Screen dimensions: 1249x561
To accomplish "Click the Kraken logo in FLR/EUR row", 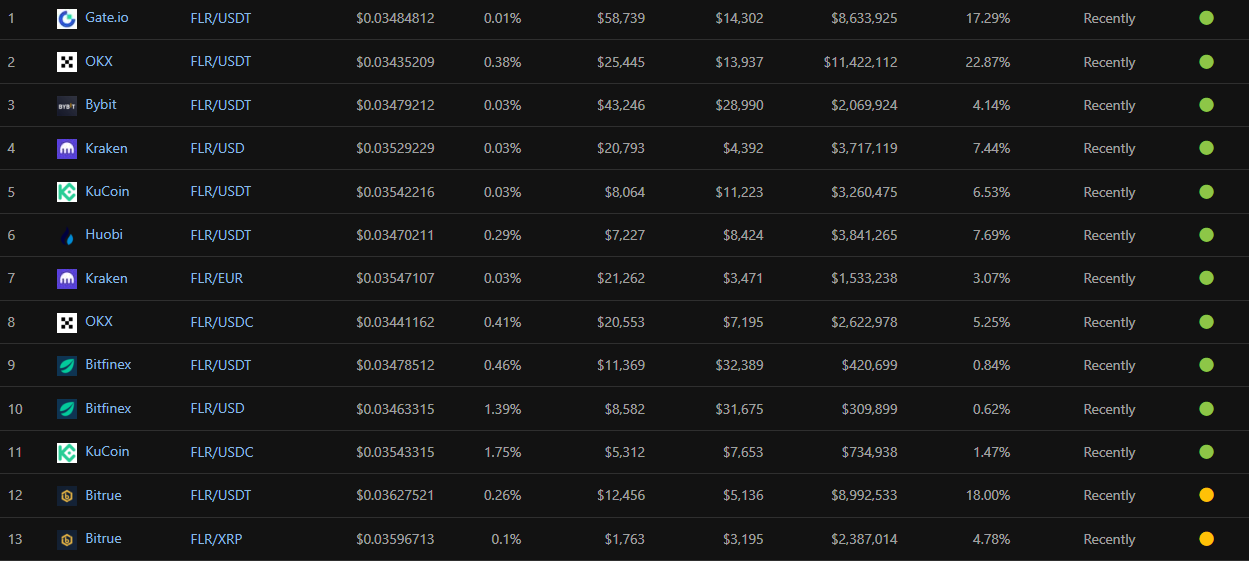I will [x=67, y=279].
